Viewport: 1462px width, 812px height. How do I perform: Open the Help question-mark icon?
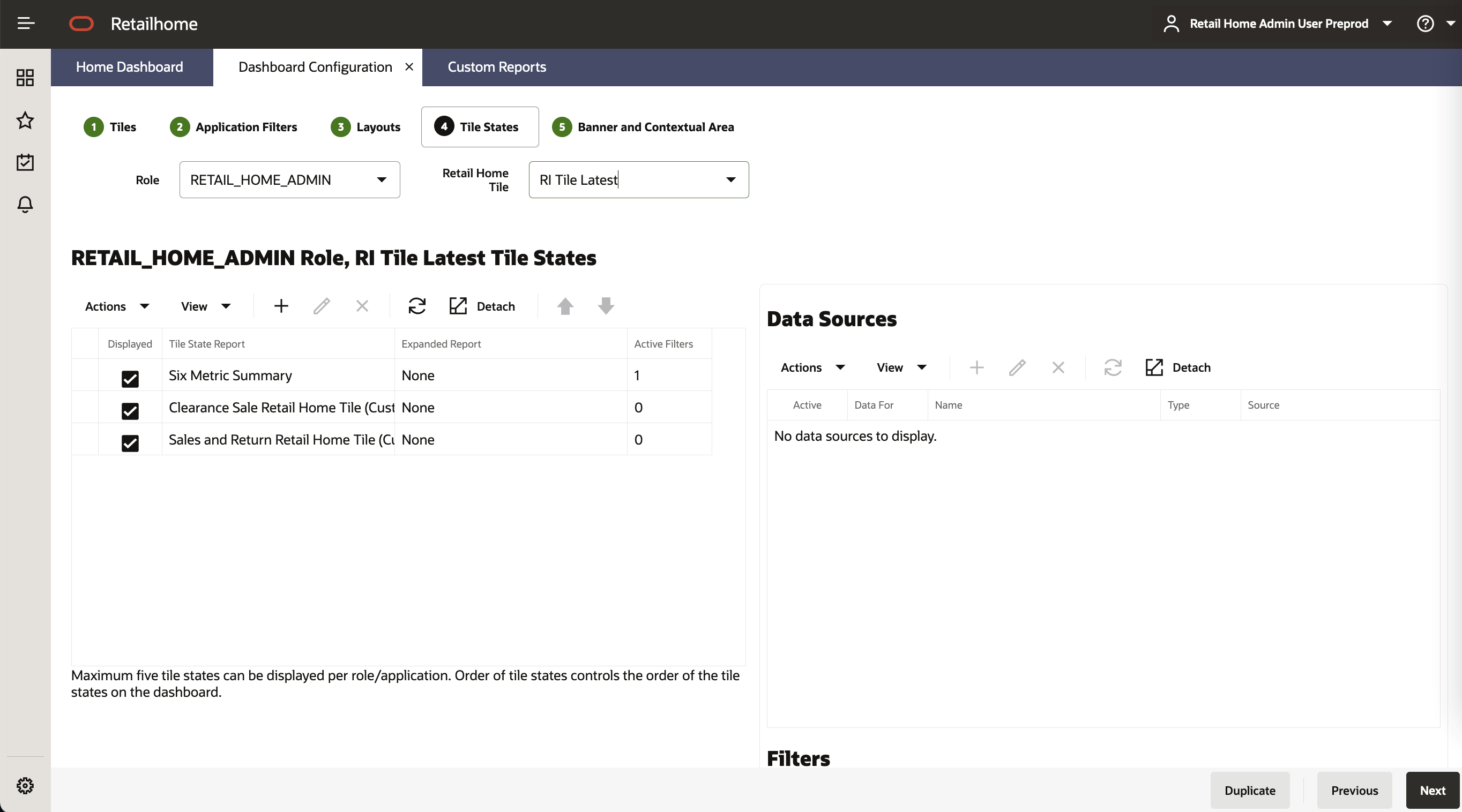click(1425, 23)
